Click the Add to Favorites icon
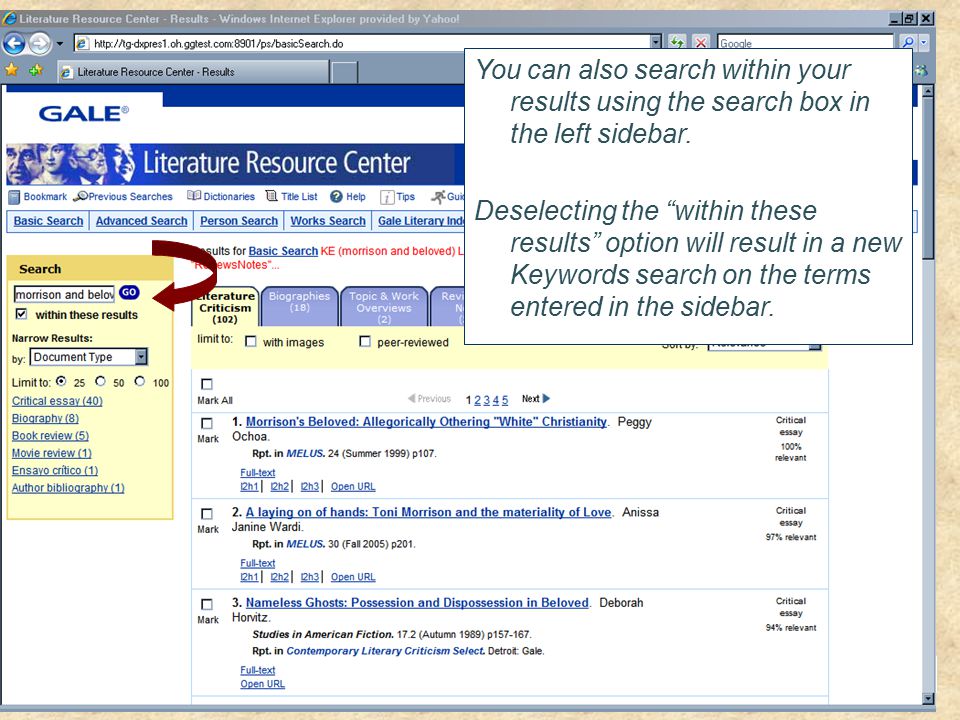 point(36,70)
